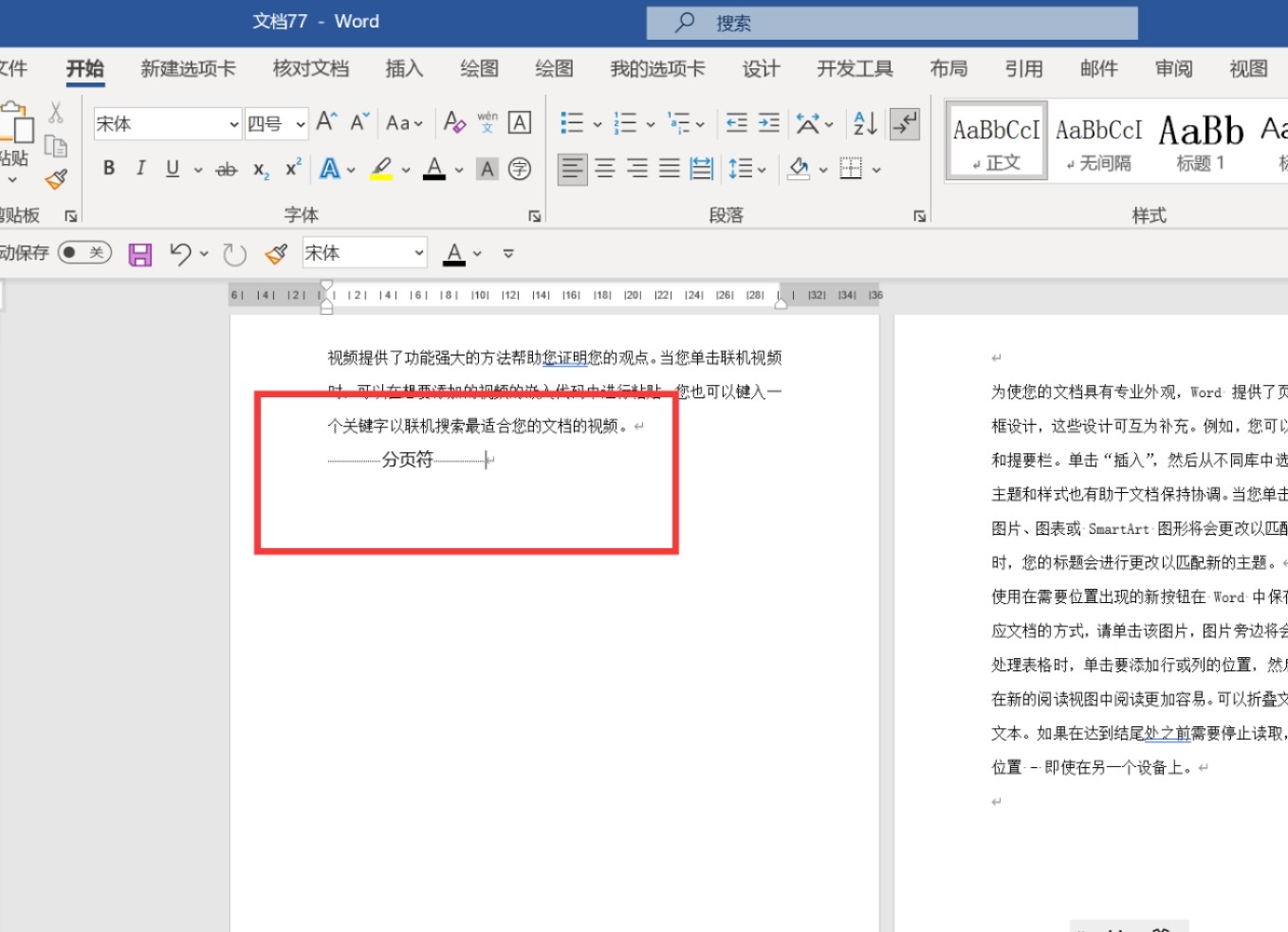The width and height of the screenshot is (1288, 932).
Task: Apply the character border icon
Action: click(519, 122)
